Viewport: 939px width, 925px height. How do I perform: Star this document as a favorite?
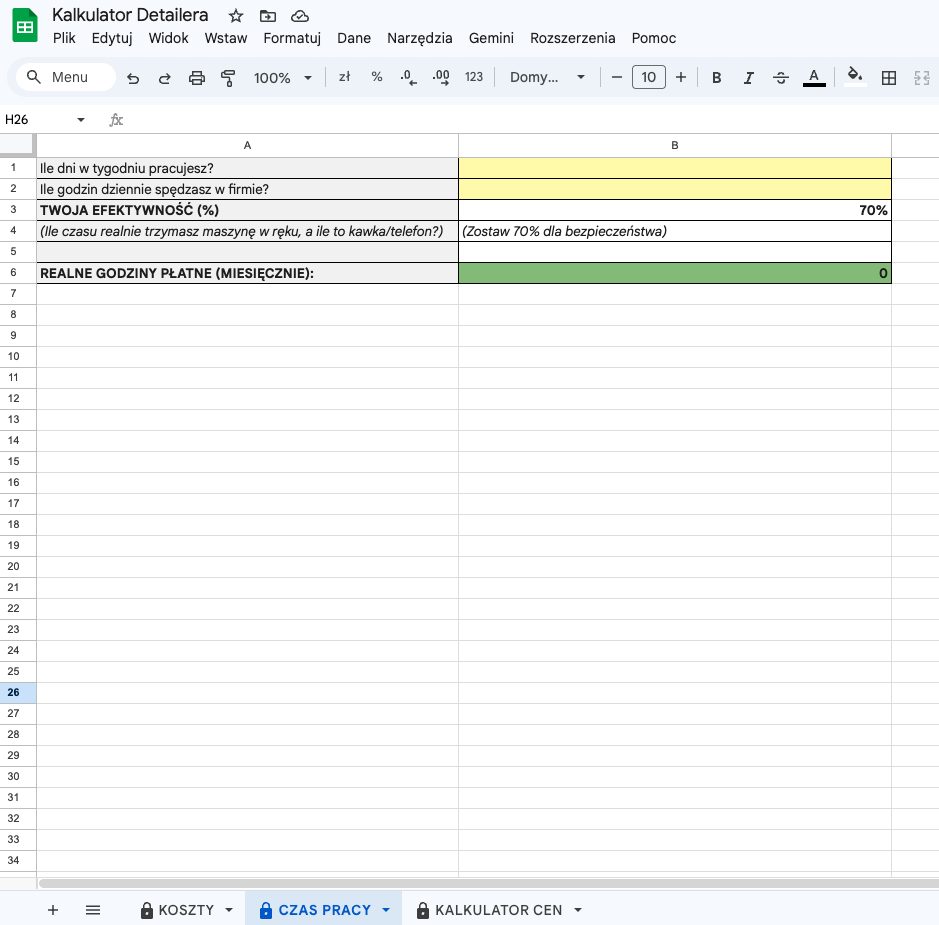(x=236, y=16)
